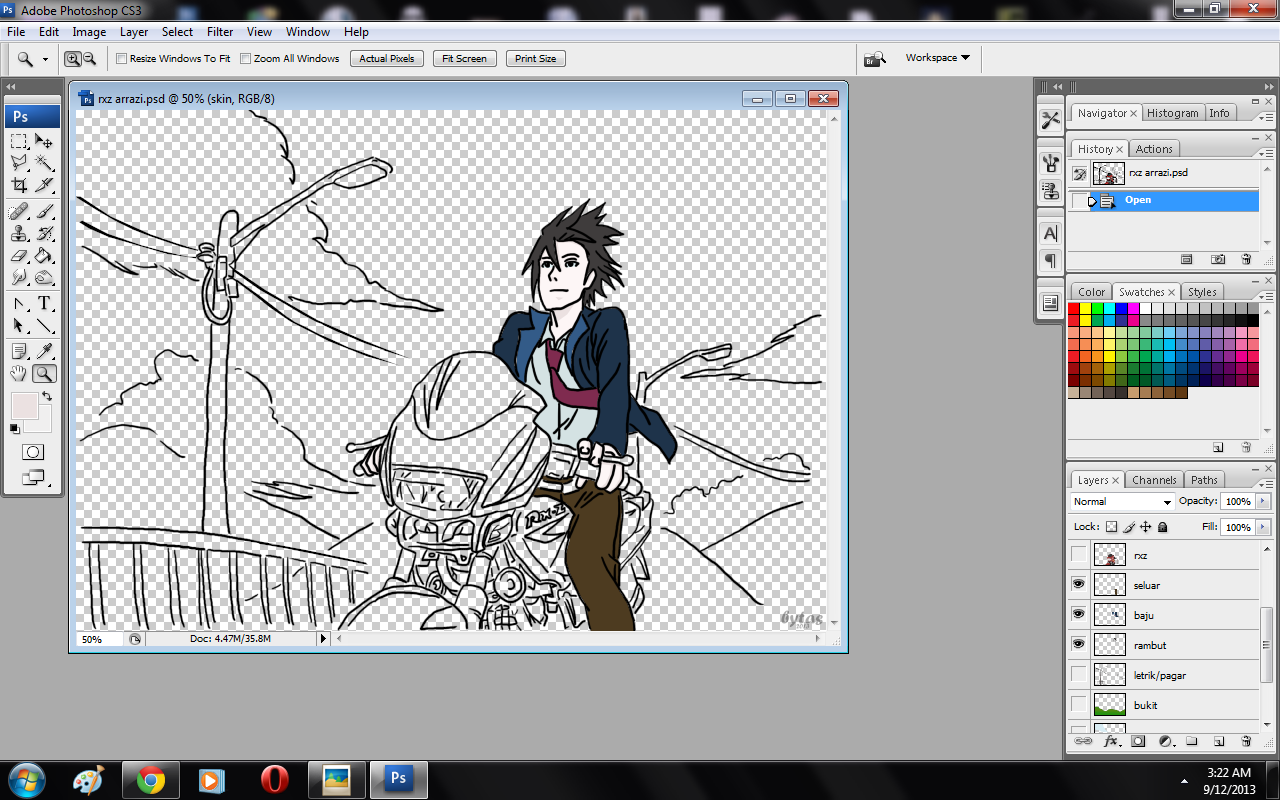This screenshot has width=1280, height=800.
Task: Open the Image menu
Action: (89, 32)
